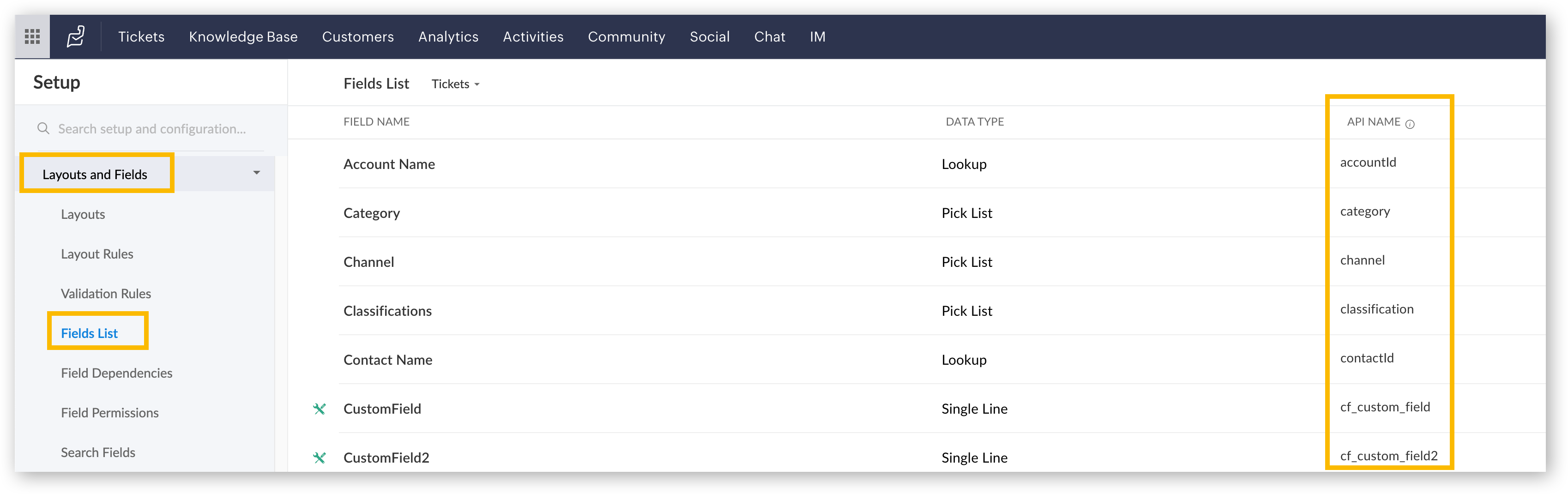
Task: Open Field Permissions
Action: tap(109, 412)
